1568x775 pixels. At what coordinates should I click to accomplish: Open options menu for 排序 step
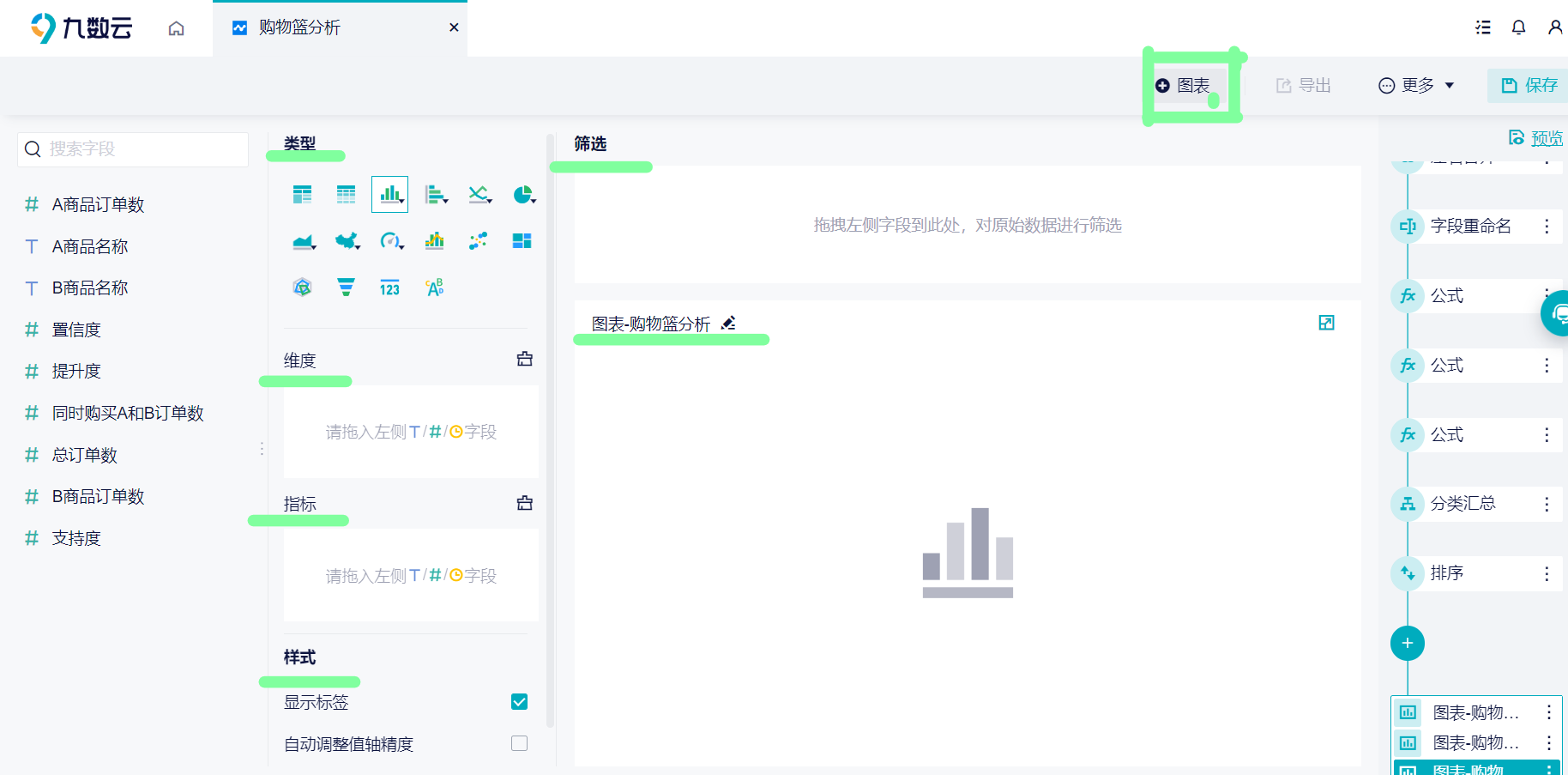pyautogui.click(x=1547, y=574)
